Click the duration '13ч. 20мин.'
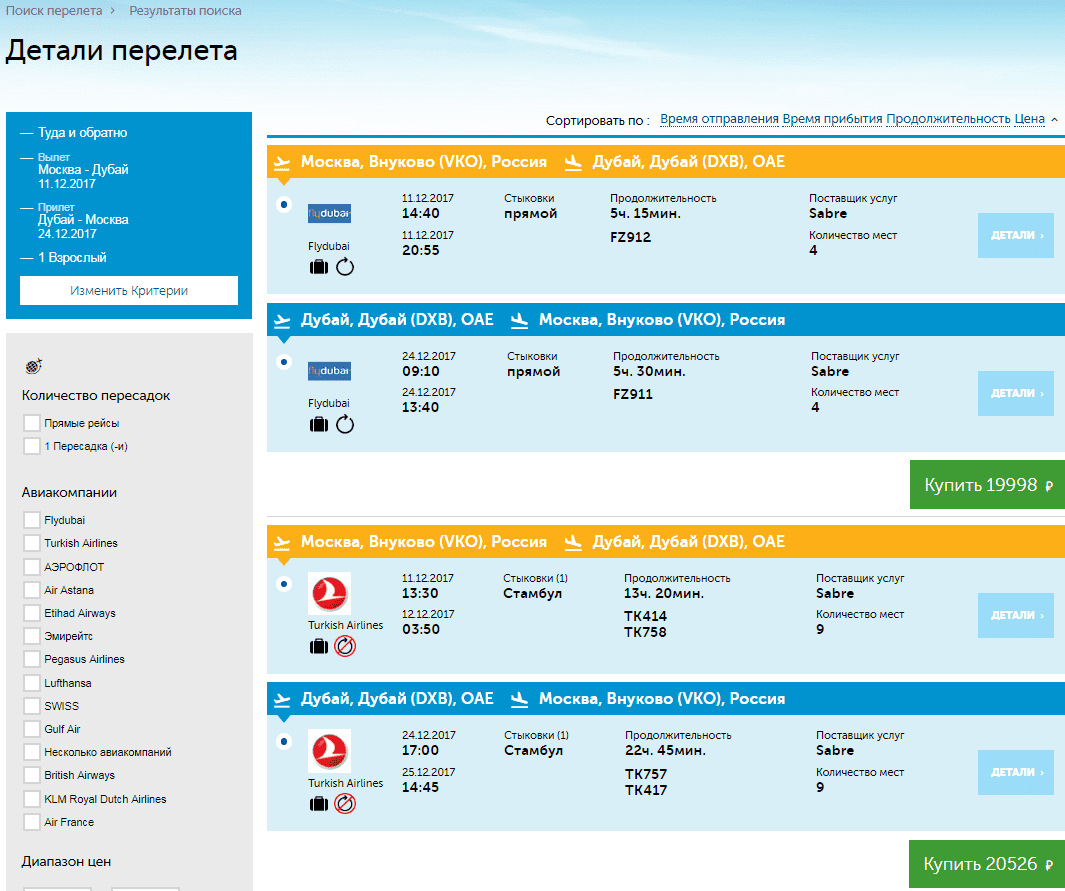This screenshot has height=891, width=1065. tap(664, 594)
